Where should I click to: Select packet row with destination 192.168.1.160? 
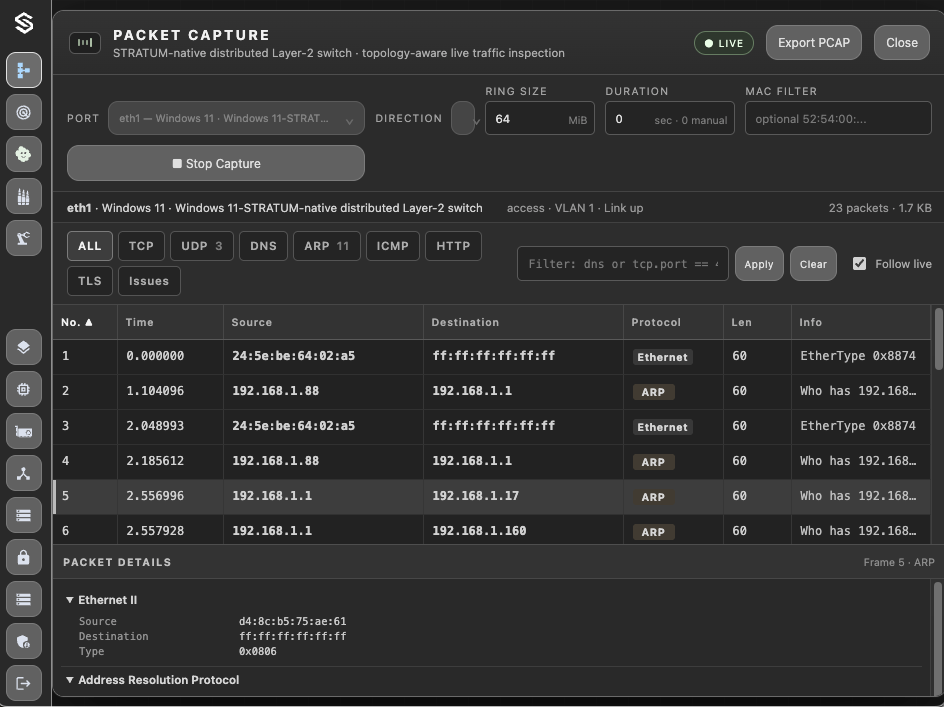(x=492, y=530)
